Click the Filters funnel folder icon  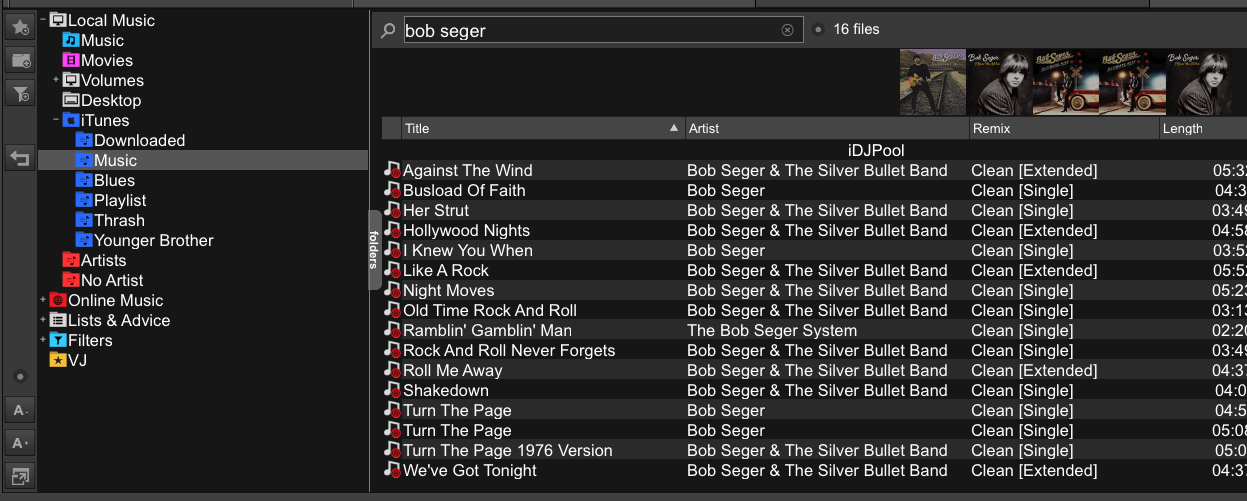click(58, 340)
